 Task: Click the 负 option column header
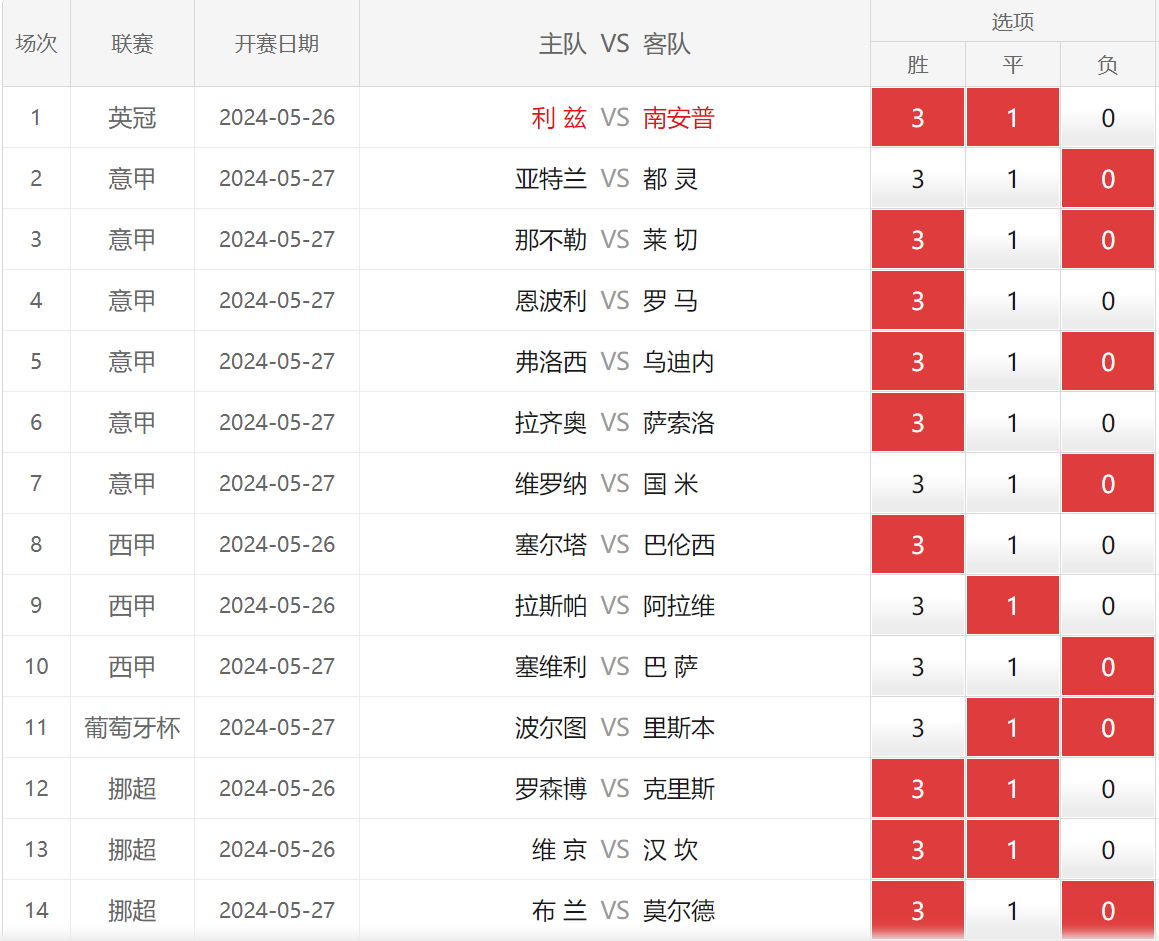click(x=1107, y=65)
